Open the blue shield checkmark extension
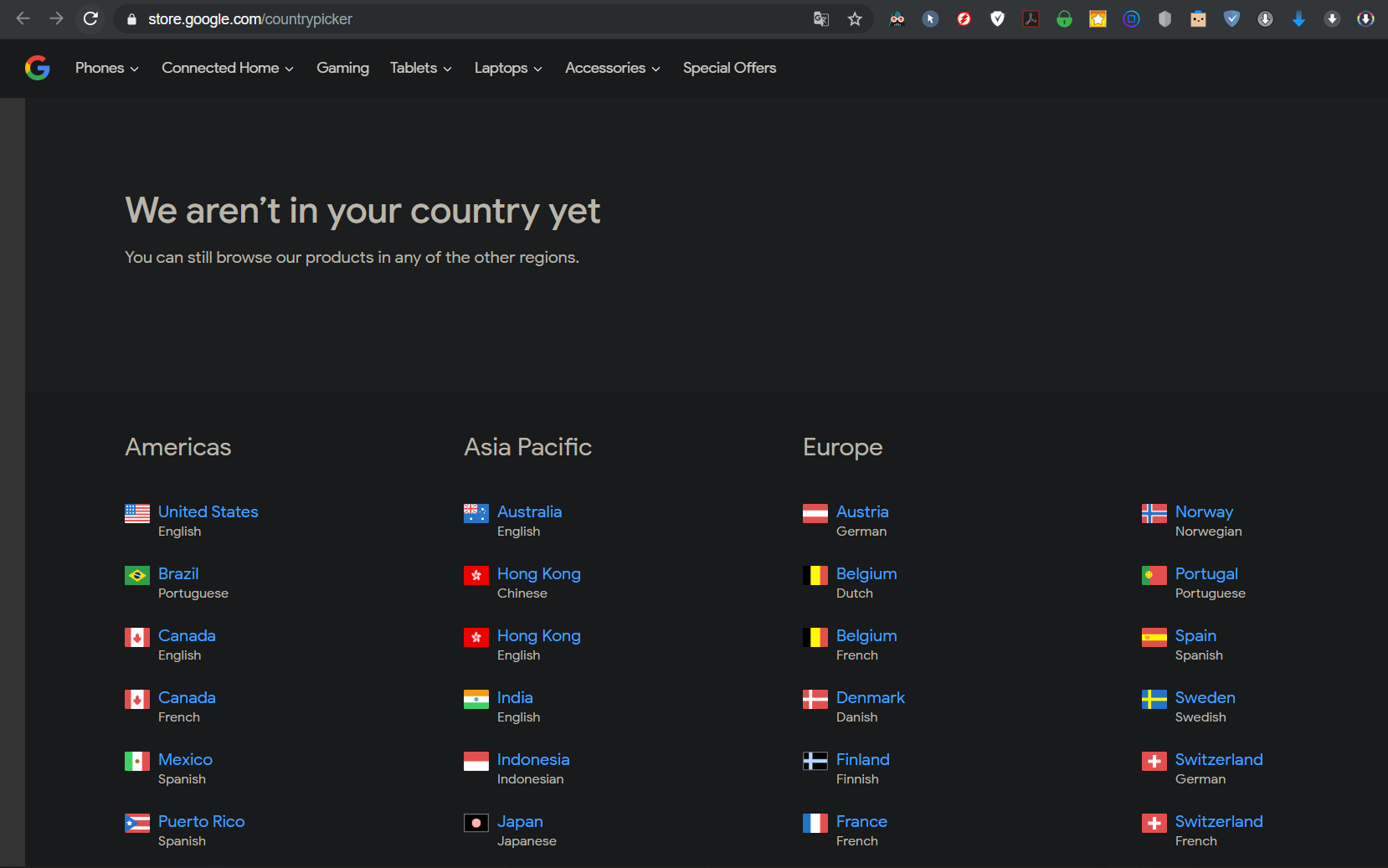Viewport: 1388px width, 868px height. pos(1231,19)
